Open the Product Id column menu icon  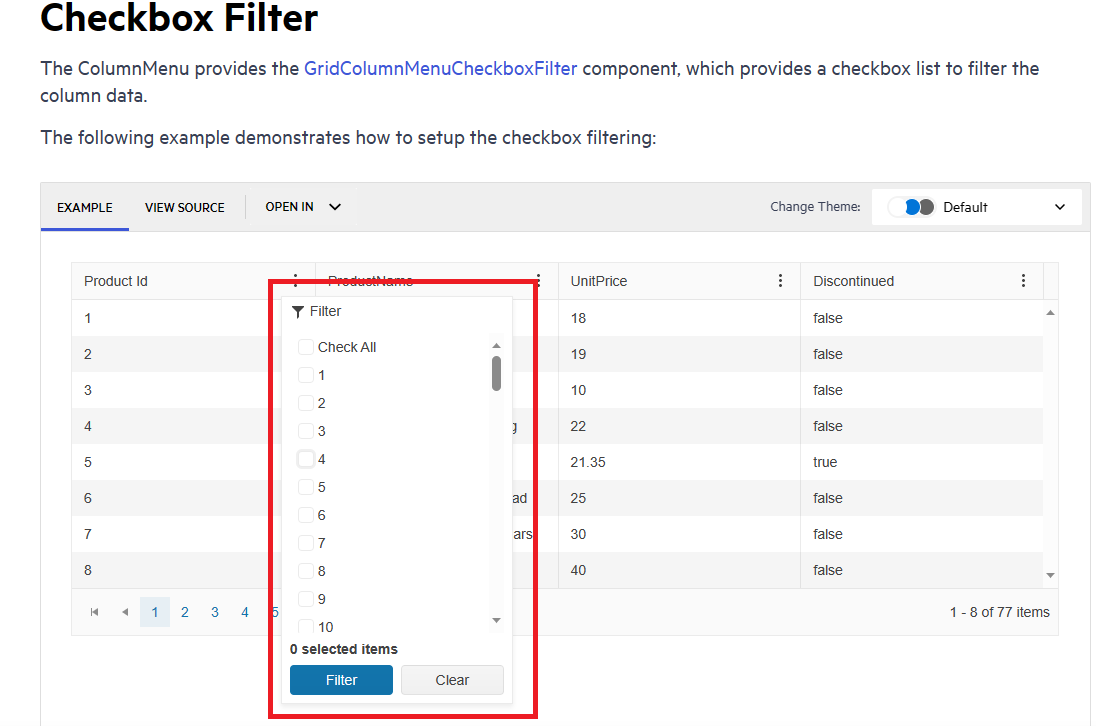(x=295, y=281)
